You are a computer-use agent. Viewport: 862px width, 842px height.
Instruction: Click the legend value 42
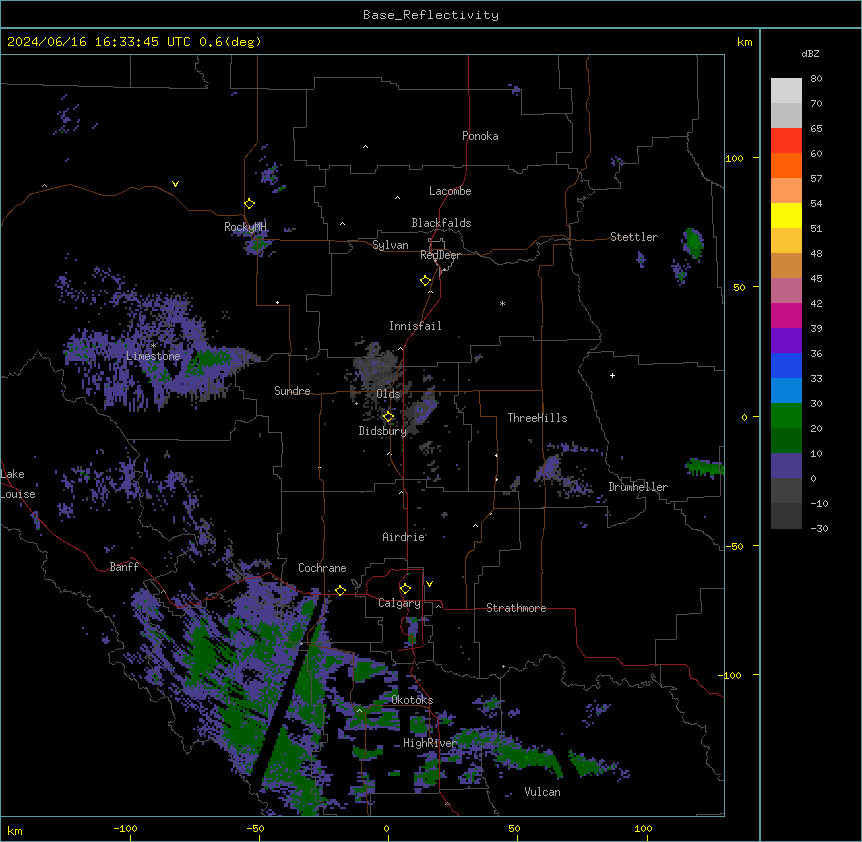(816, 303)
